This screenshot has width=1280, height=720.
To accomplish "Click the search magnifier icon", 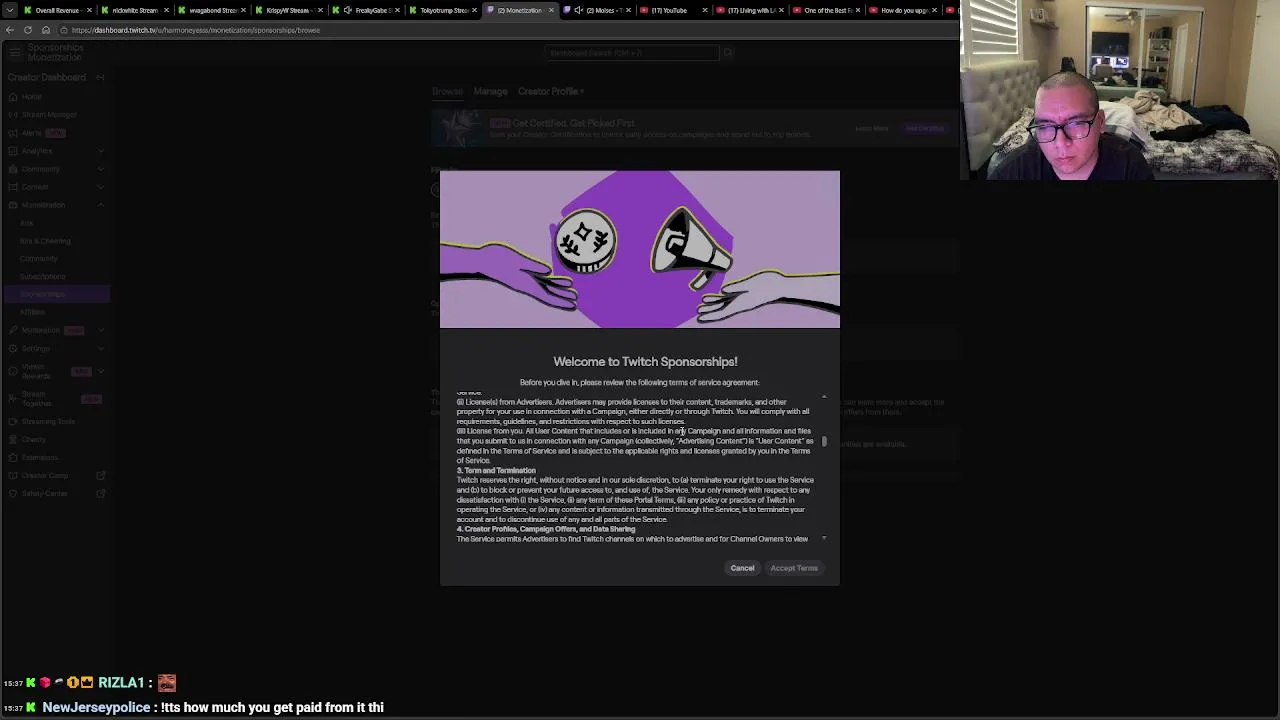I will click(727, 53).
